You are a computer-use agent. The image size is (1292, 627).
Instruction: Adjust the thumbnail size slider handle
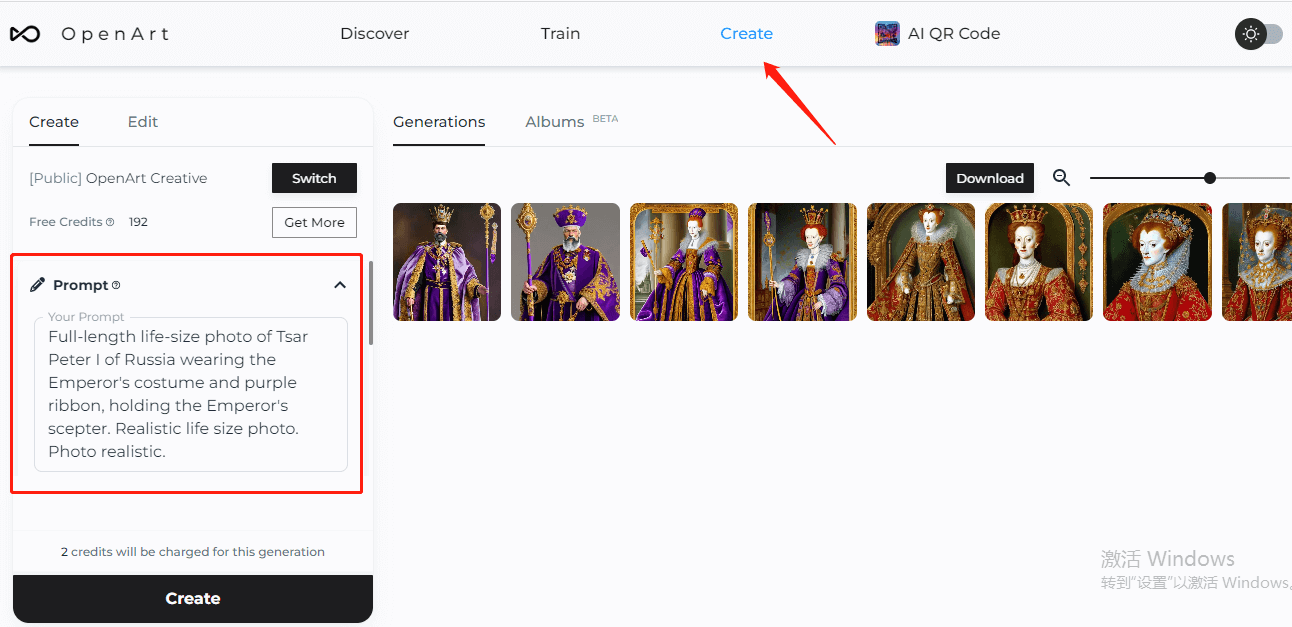(1210, 178)
